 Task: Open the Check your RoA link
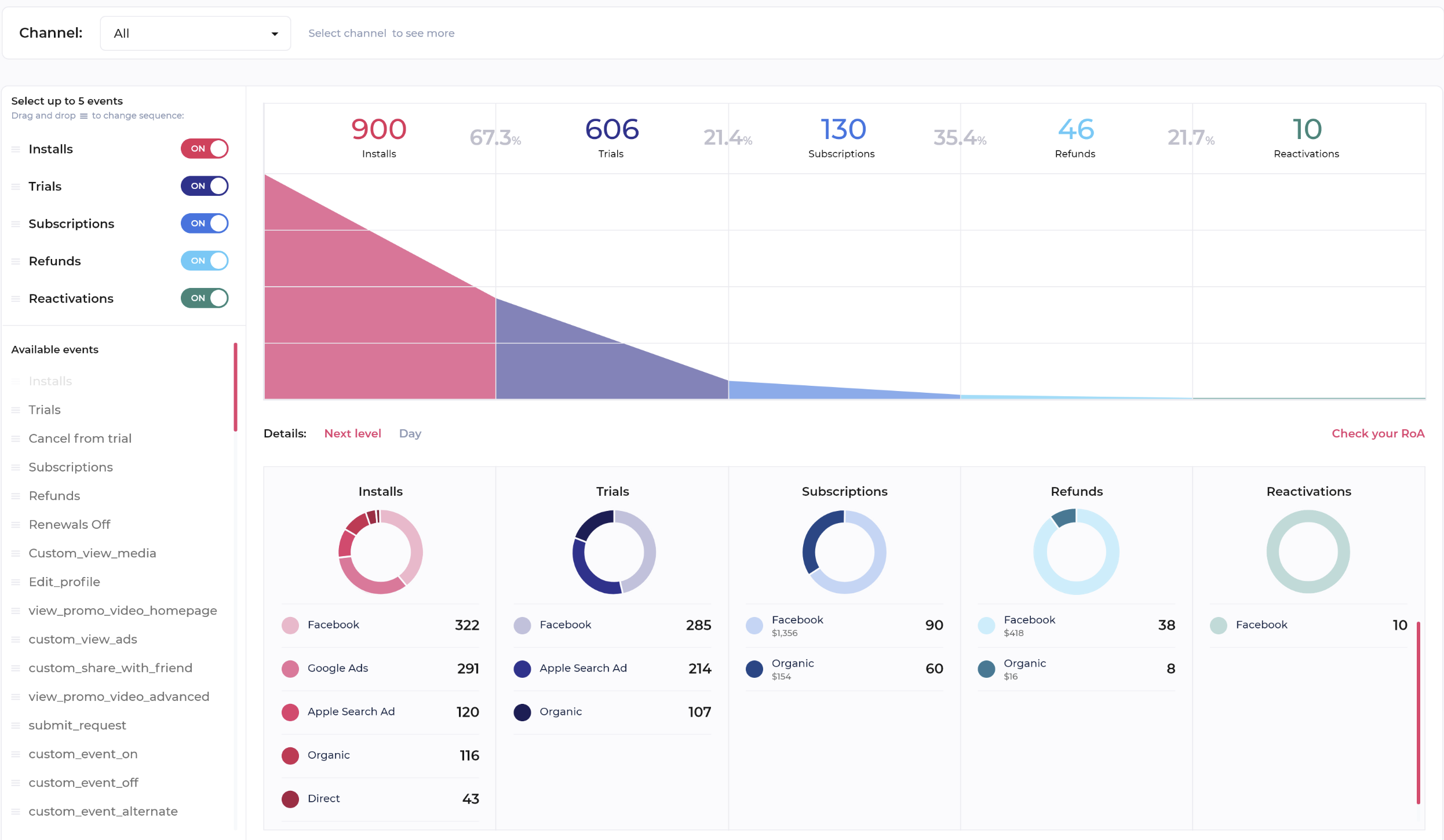click(x=1377, y=433)
